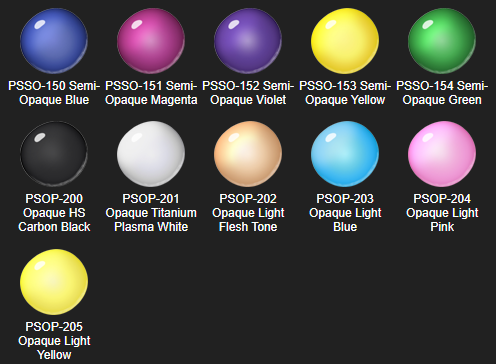This screenshot has width=496, height=364.
Task: Open the PSSO-151 Semi-Opaque Magenta text link
Action: pyautogui.click(x=151, y=93)
